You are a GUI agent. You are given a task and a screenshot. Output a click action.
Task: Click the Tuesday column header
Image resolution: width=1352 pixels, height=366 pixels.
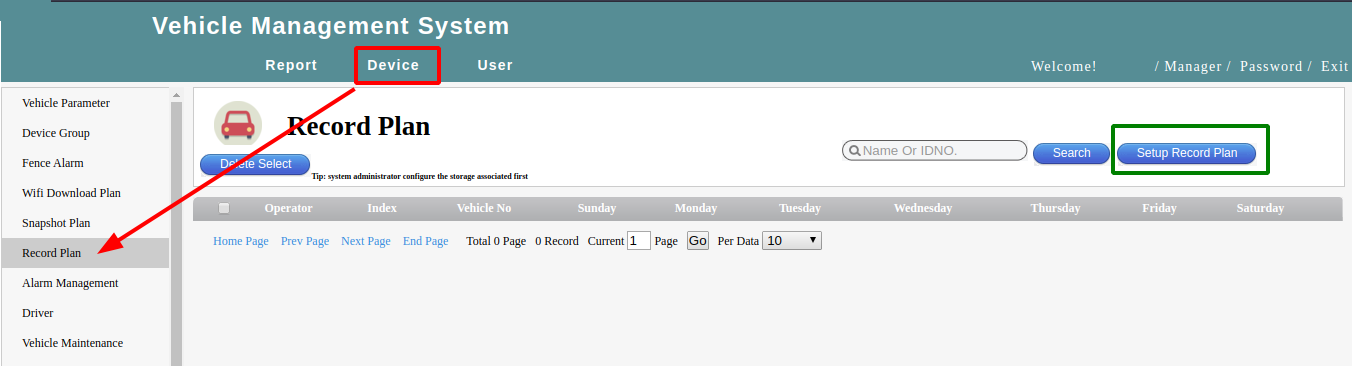point(800,208)
